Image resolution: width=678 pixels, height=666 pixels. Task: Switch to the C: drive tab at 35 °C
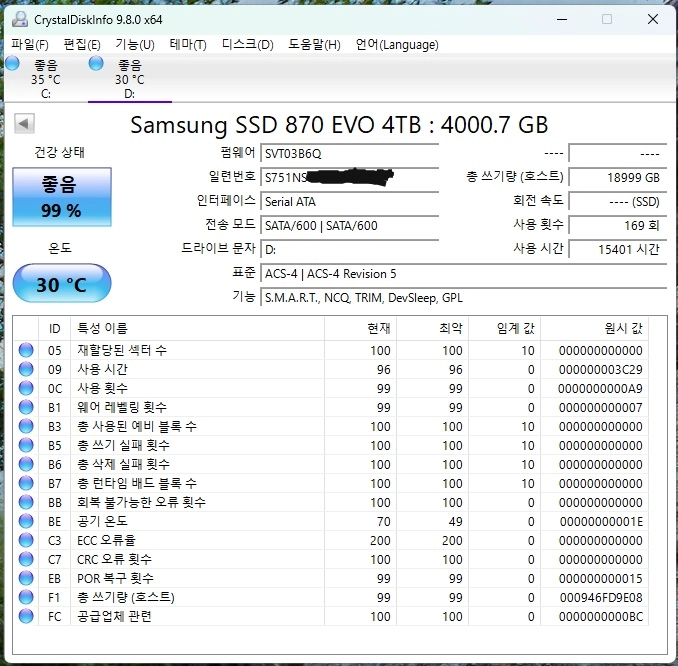tap(45, 79)
